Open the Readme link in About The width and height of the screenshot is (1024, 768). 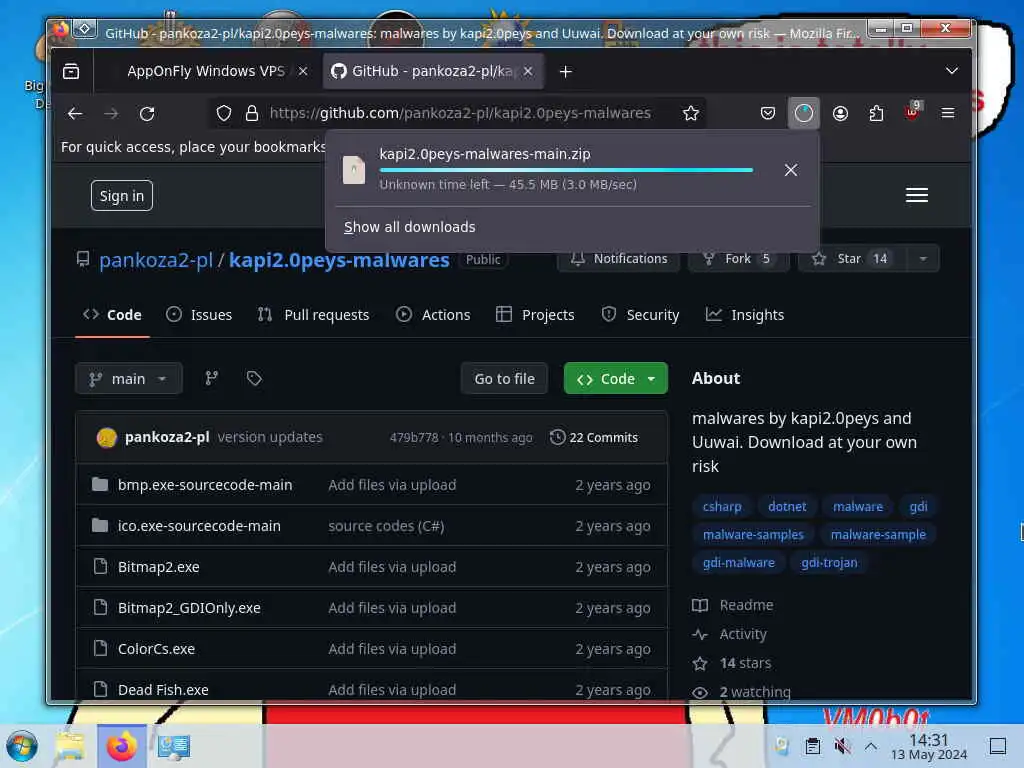746,605
